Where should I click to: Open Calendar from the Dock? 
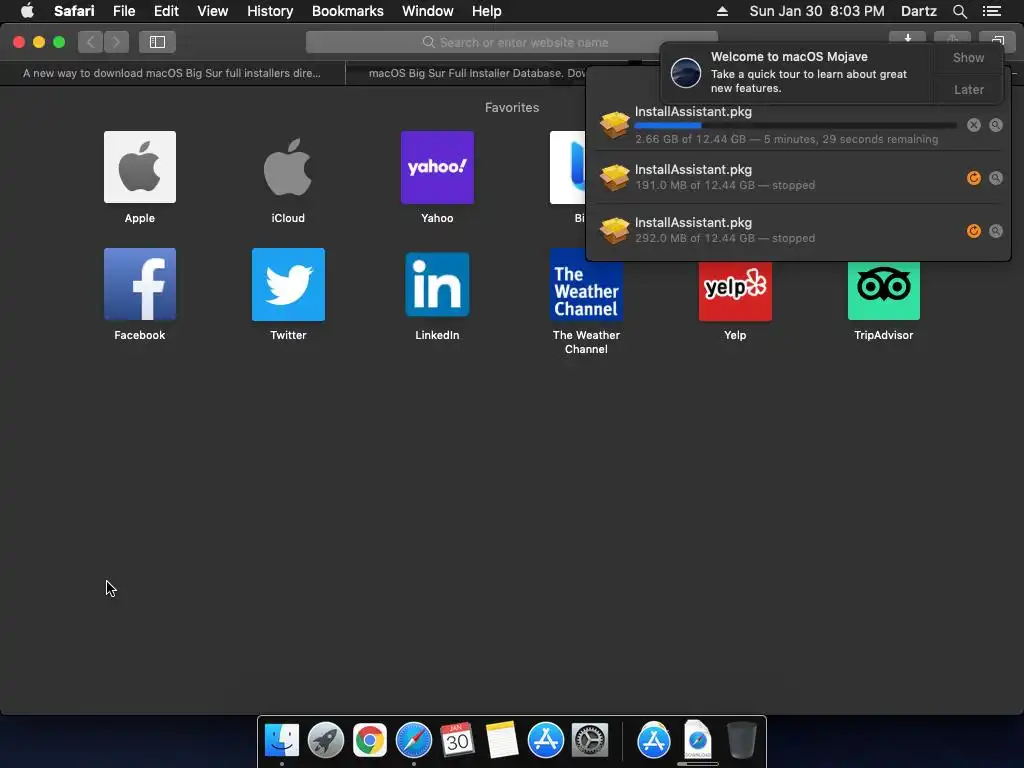457,740
